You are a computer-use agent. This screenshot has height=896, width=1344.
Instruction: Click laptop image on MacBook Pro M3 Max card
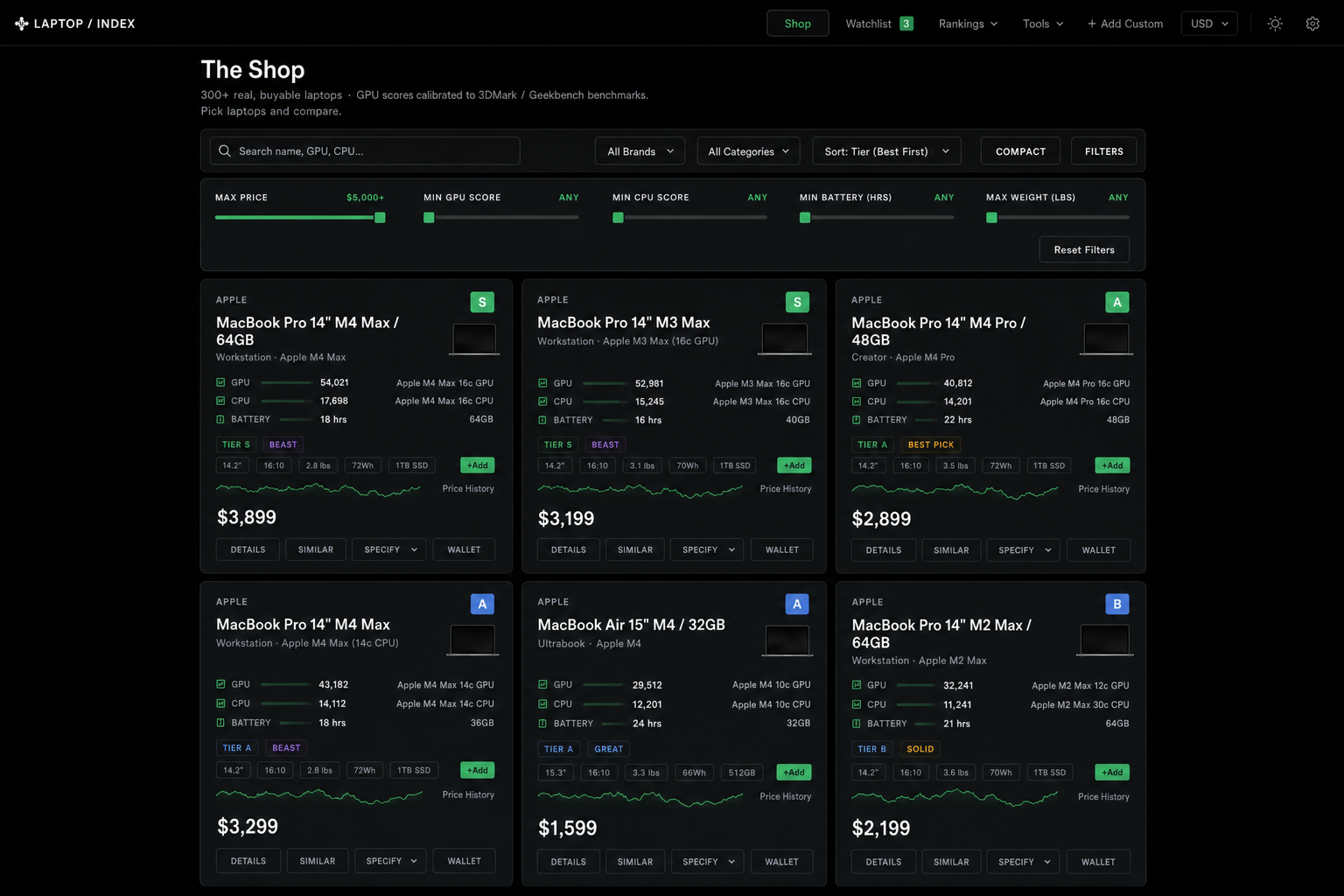784,339
